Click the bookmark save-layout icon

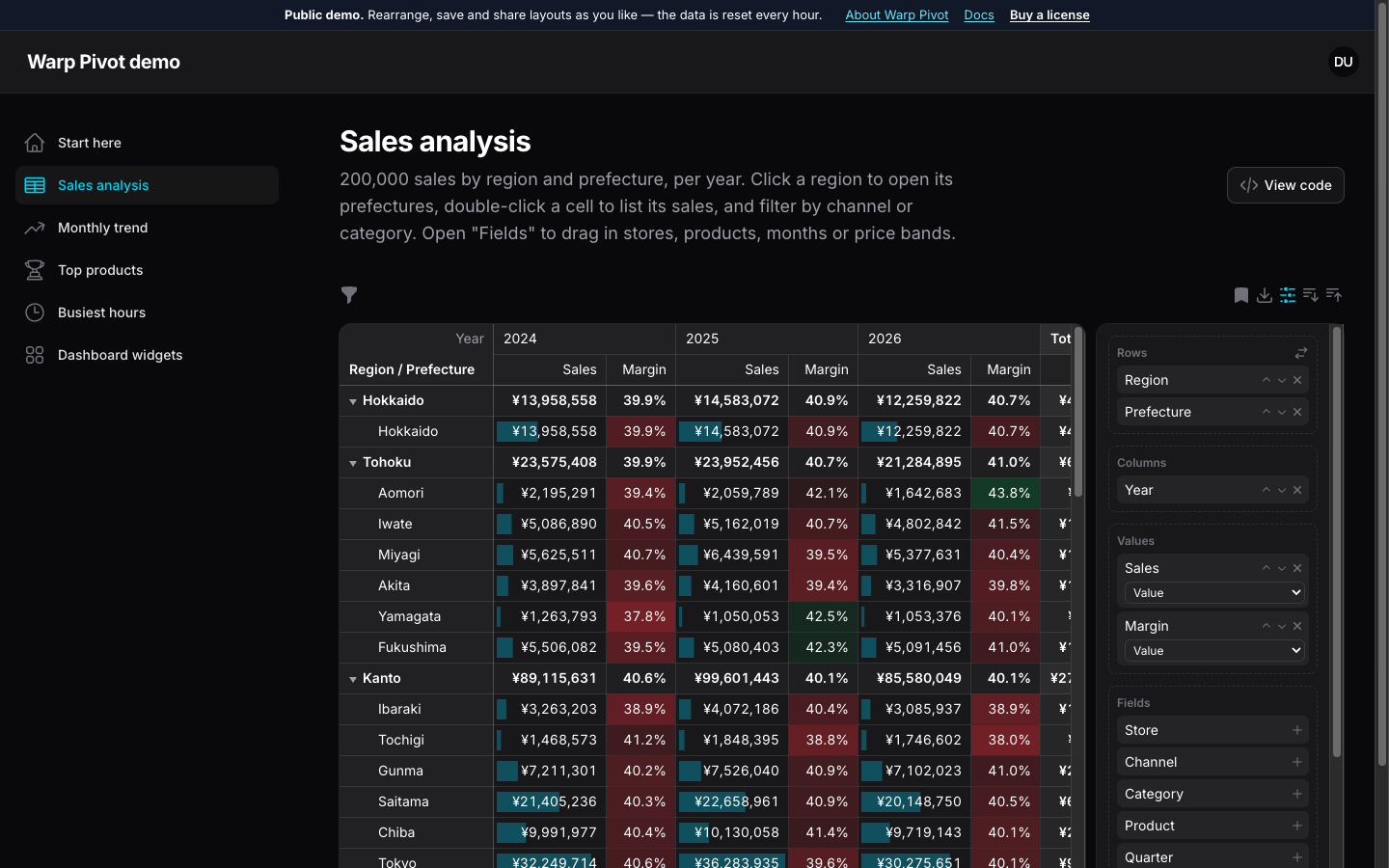click(1241, 295)
